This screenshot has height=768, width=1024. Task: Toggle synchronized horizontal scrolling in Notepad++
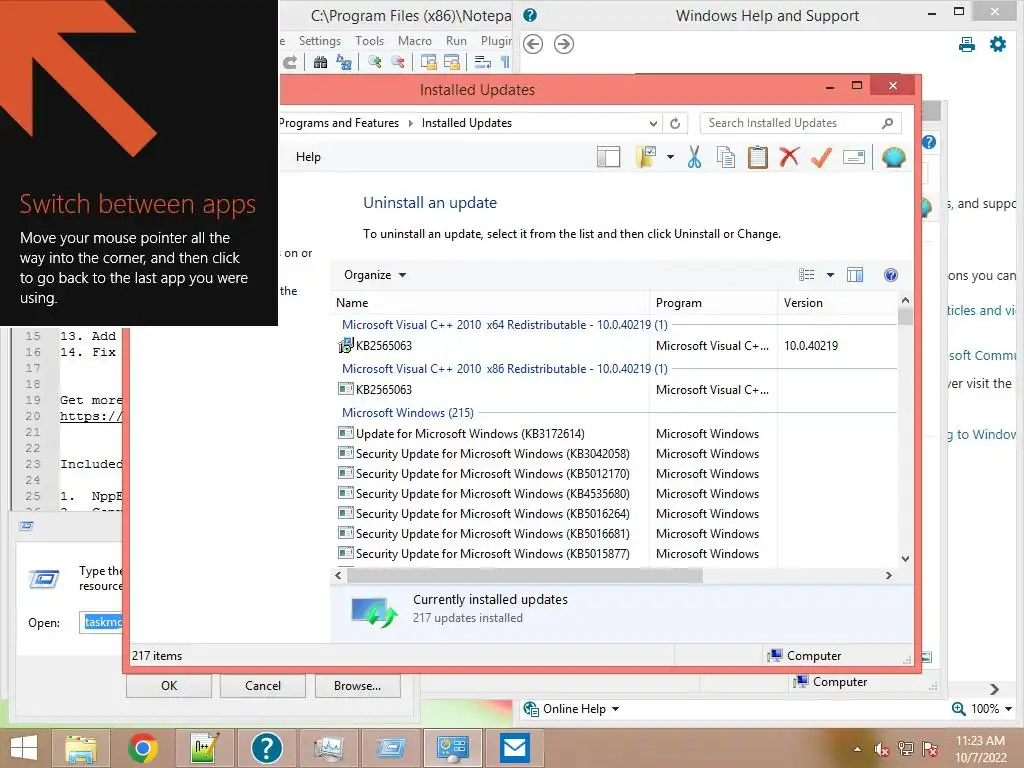click(452, 62)
